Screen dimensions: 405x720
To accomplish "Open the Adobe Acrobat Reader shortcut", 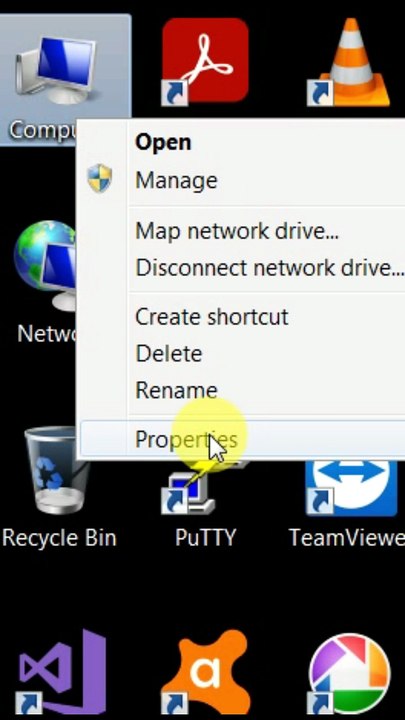I will [x=205, y=60].
